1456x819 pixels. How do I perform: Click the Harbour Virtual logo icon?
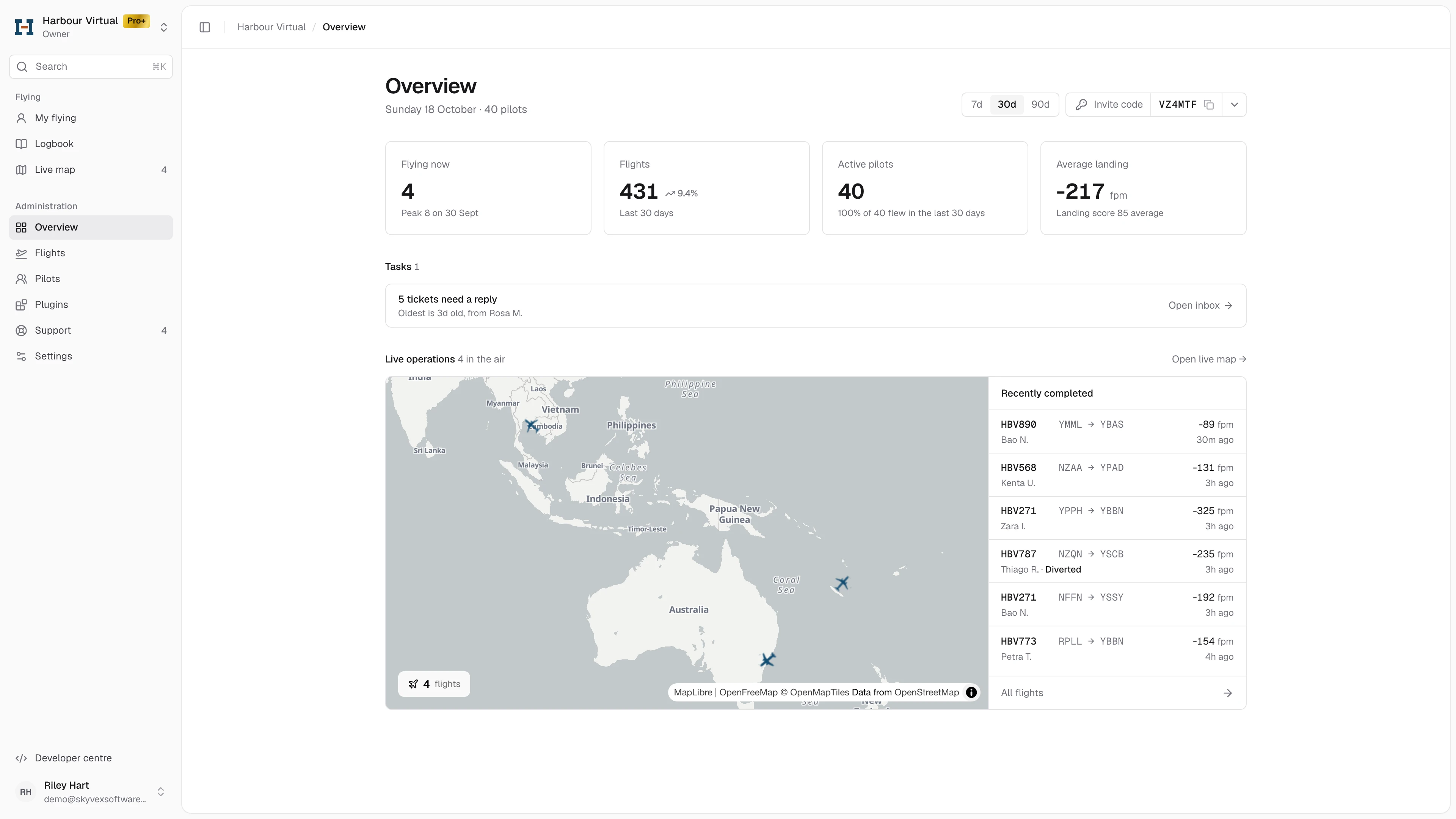point(24,27)
